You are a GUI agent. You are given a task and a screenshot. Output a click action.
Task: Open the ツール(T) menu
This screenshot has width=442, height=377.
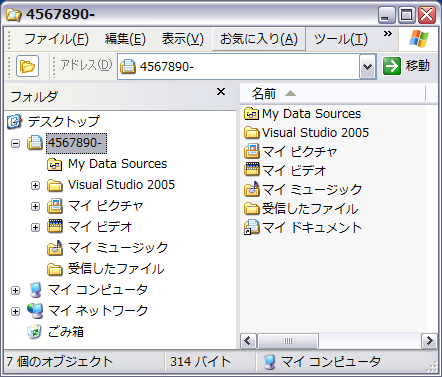click(x=341, y=39)
